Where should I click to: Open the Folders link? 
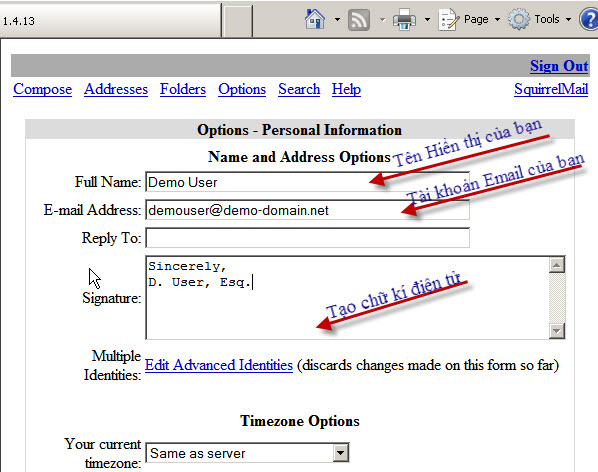183,89
